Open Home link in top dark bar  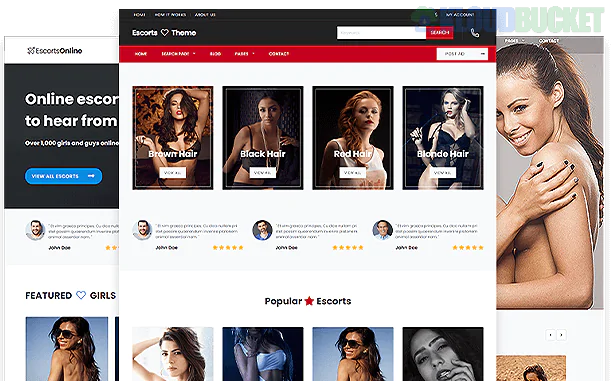(x=139, y=15)
